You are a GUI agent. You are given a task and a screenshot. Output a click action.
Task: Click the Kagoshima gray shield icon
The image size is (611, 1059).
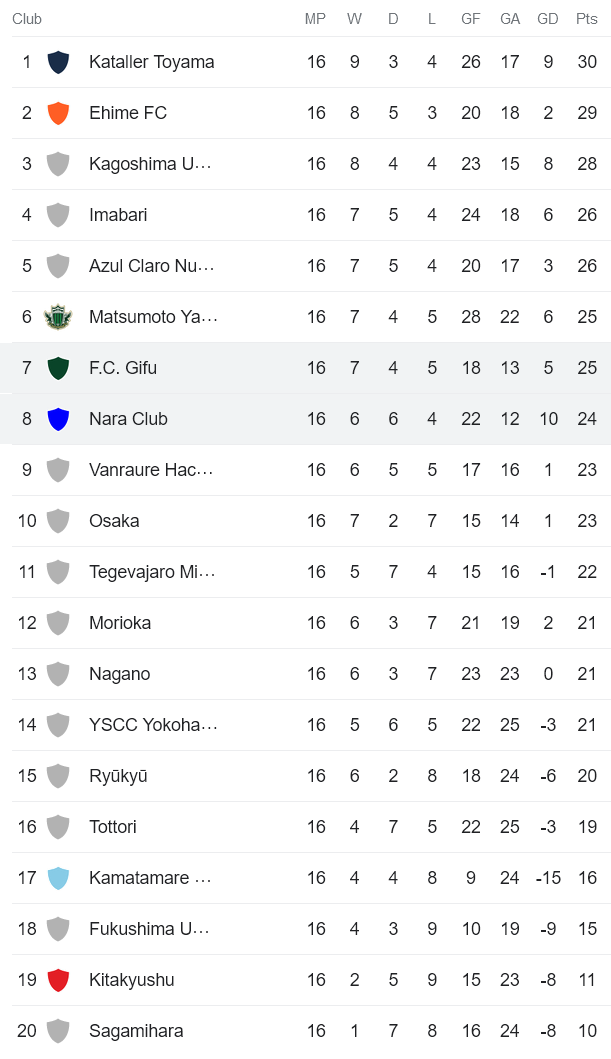(x=58, y=163)
